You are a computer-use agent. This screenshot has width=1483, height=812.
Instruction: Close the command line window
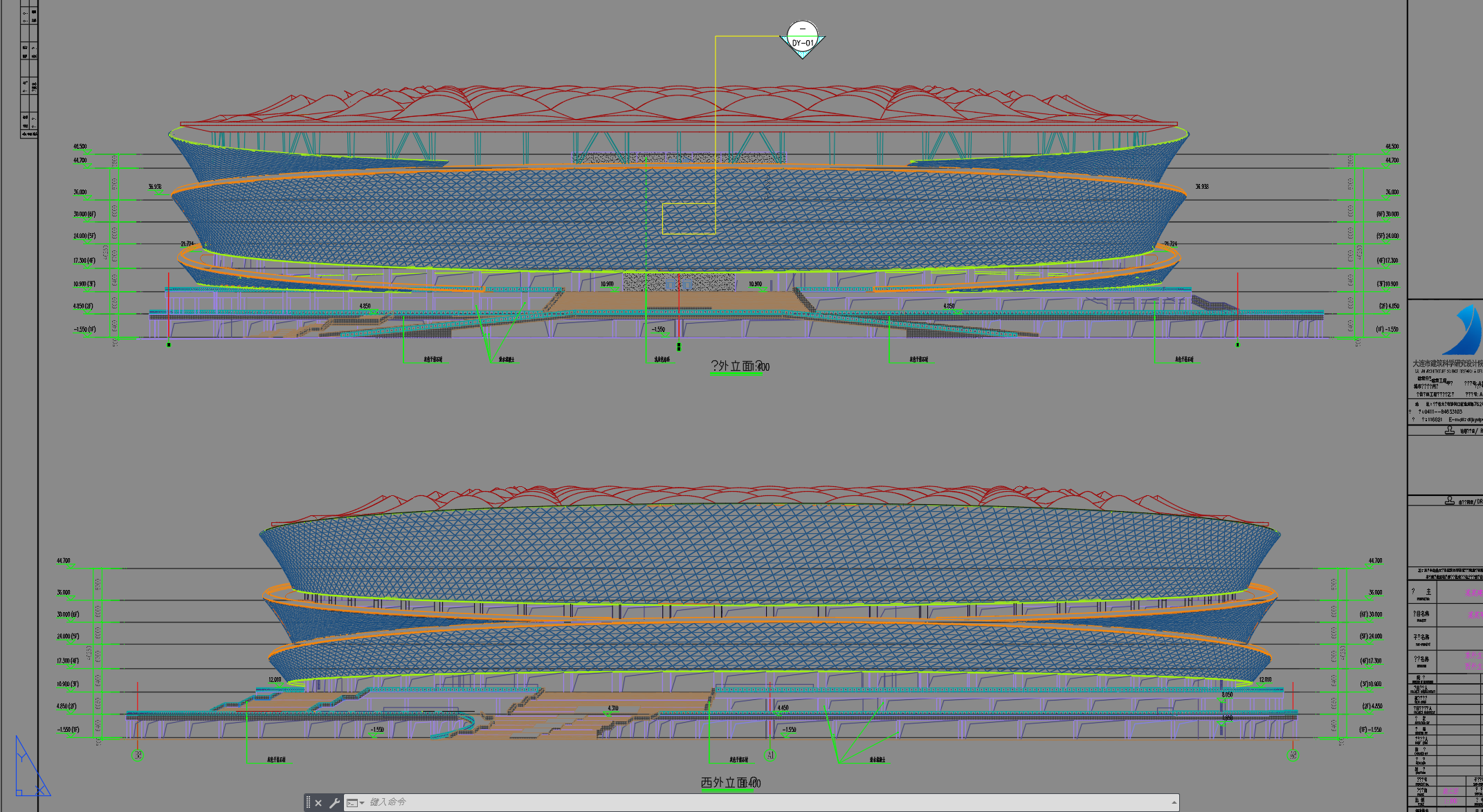pyautogui.click(x=318, y=803)
